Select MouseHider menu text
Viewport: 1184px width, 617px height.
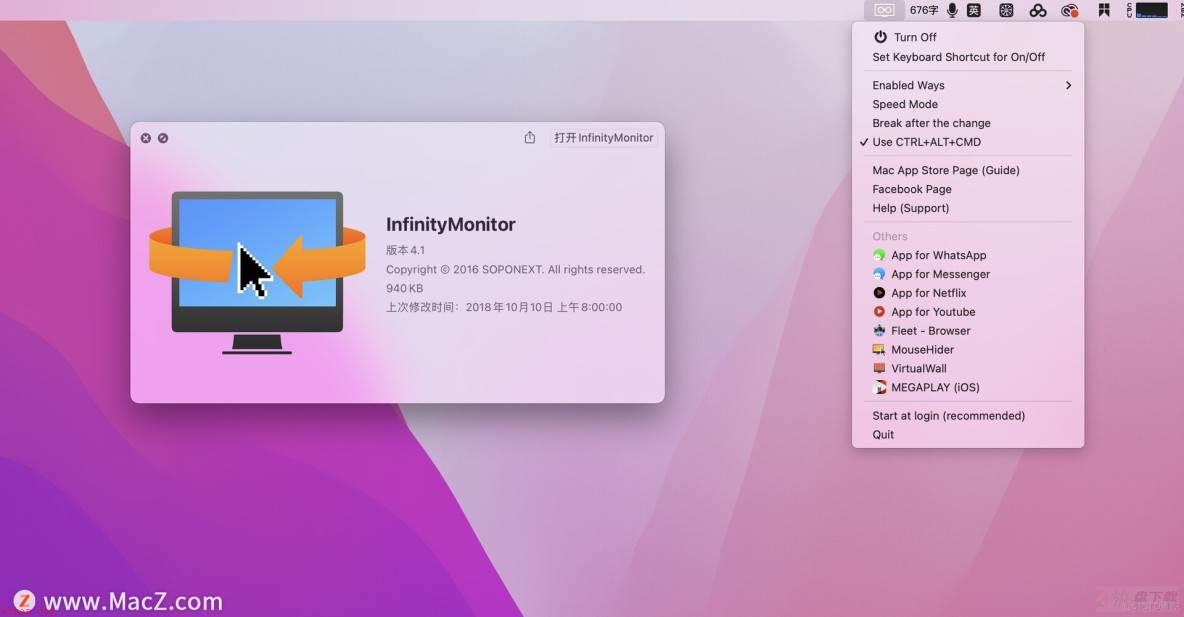pos(922,350)
